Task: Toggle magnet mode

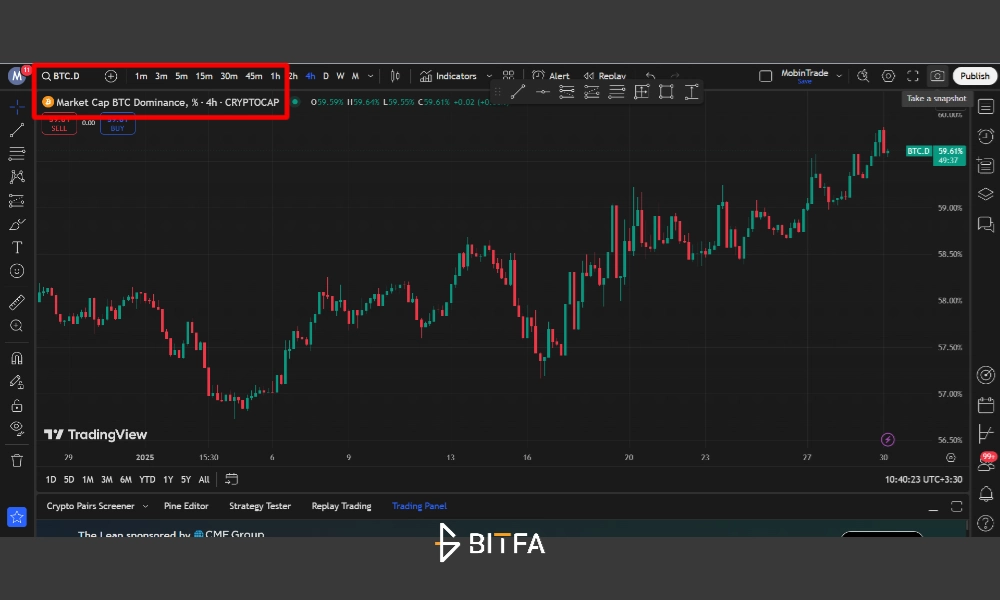Action: click(x=17, y=358)
